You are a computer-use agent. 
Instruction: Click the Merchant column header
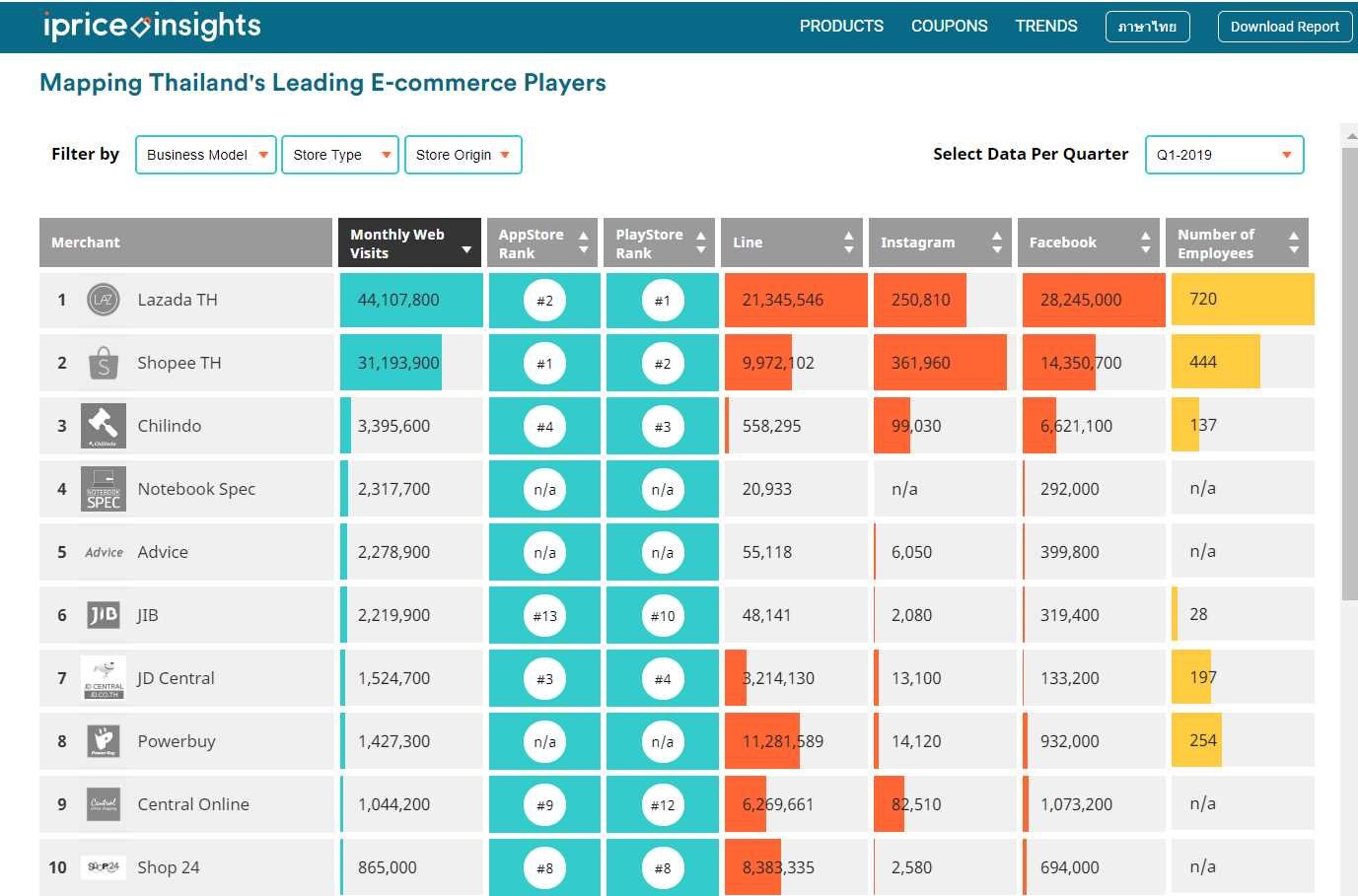tap(185, 242)
